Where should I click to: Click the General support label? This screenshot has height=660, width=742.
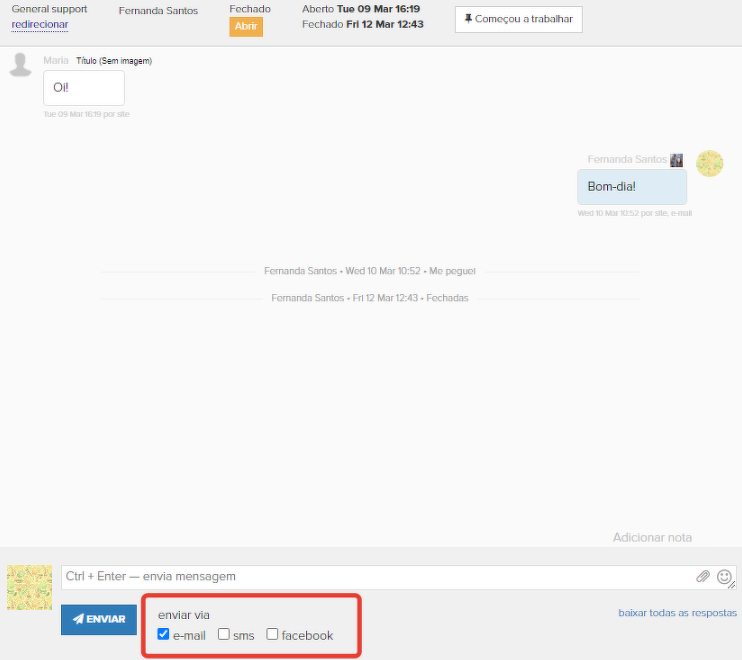(49, 9)
